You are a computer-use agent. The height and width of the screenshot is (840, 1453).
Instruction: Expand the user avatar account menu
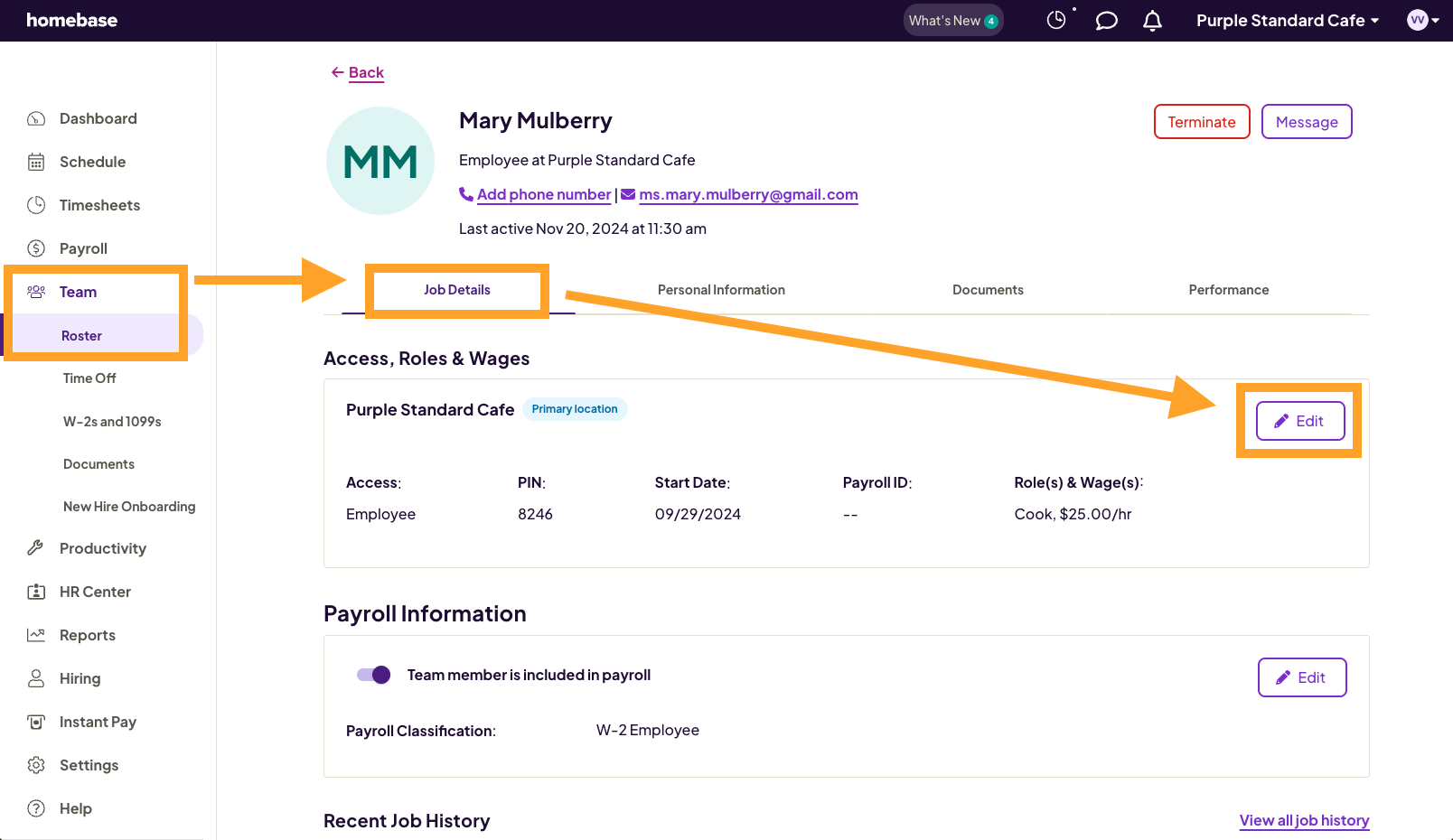1423,20
